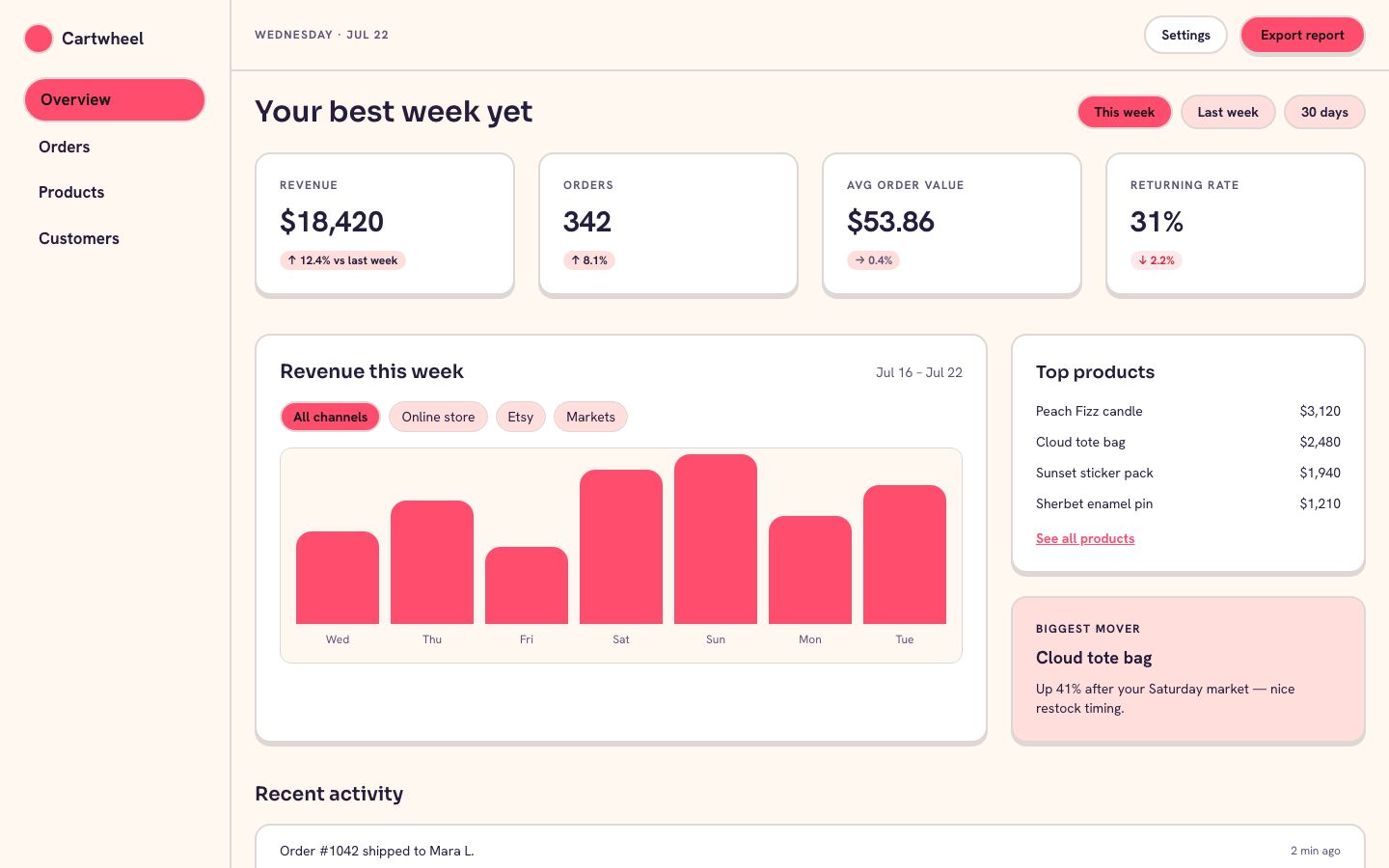Click the Mon revenue bar
The image size is (1389, 868).
[x=810, y=570]
